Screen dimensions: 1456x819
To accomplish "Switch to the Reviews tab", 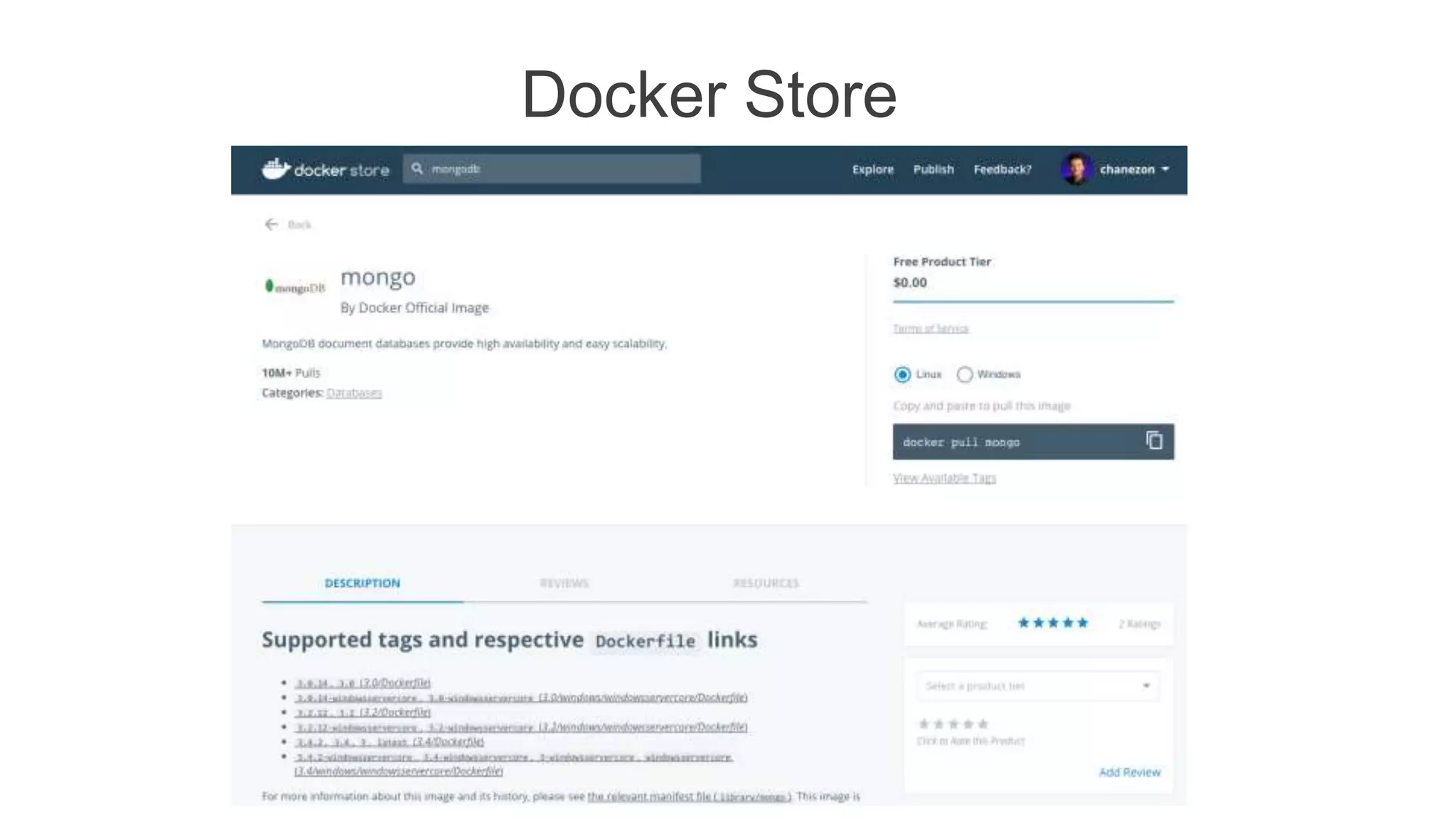I will point(564,583).
